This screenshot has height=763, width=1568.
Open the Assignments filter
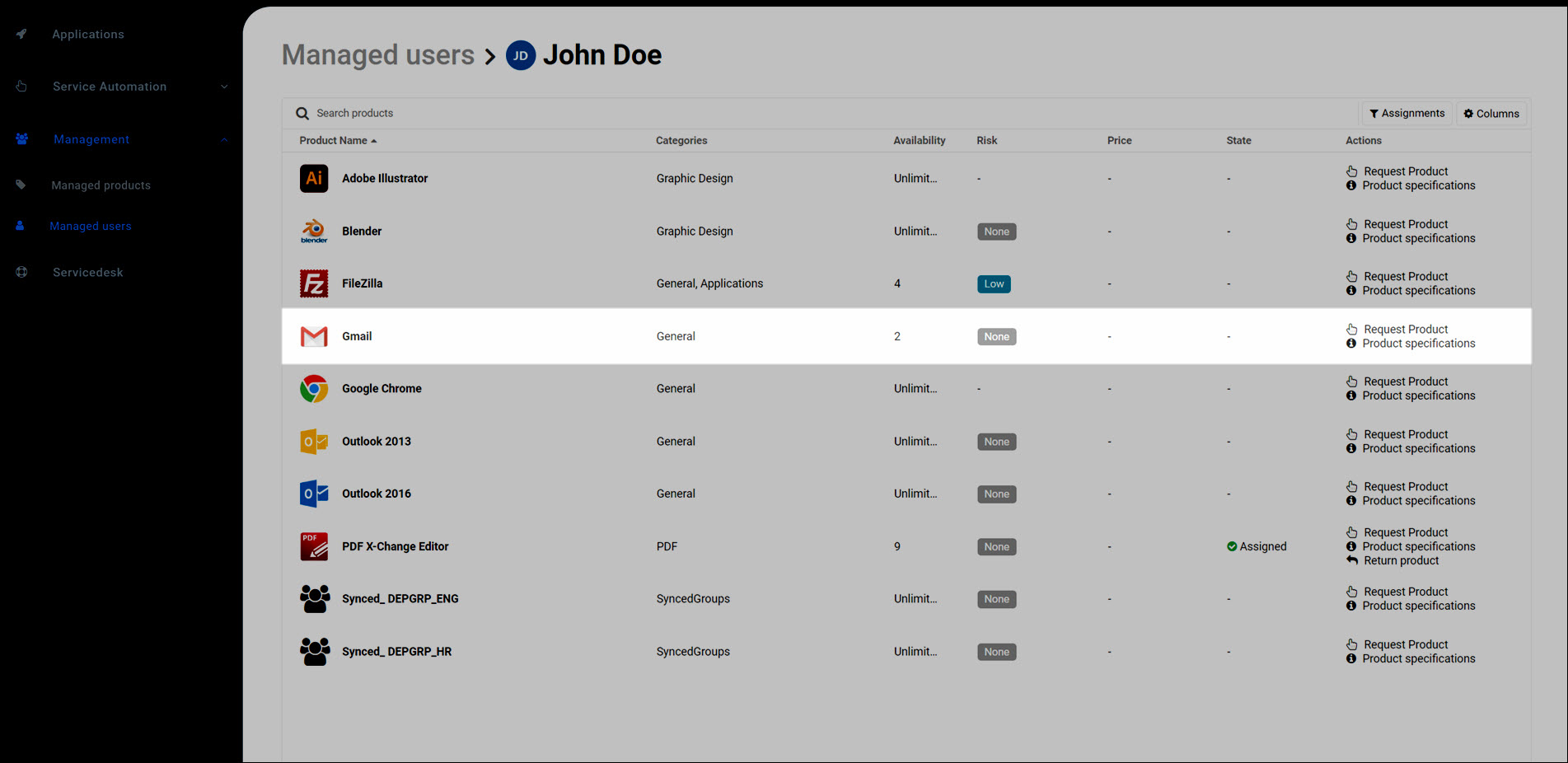pyautogui.click(x=1407, y=114)
